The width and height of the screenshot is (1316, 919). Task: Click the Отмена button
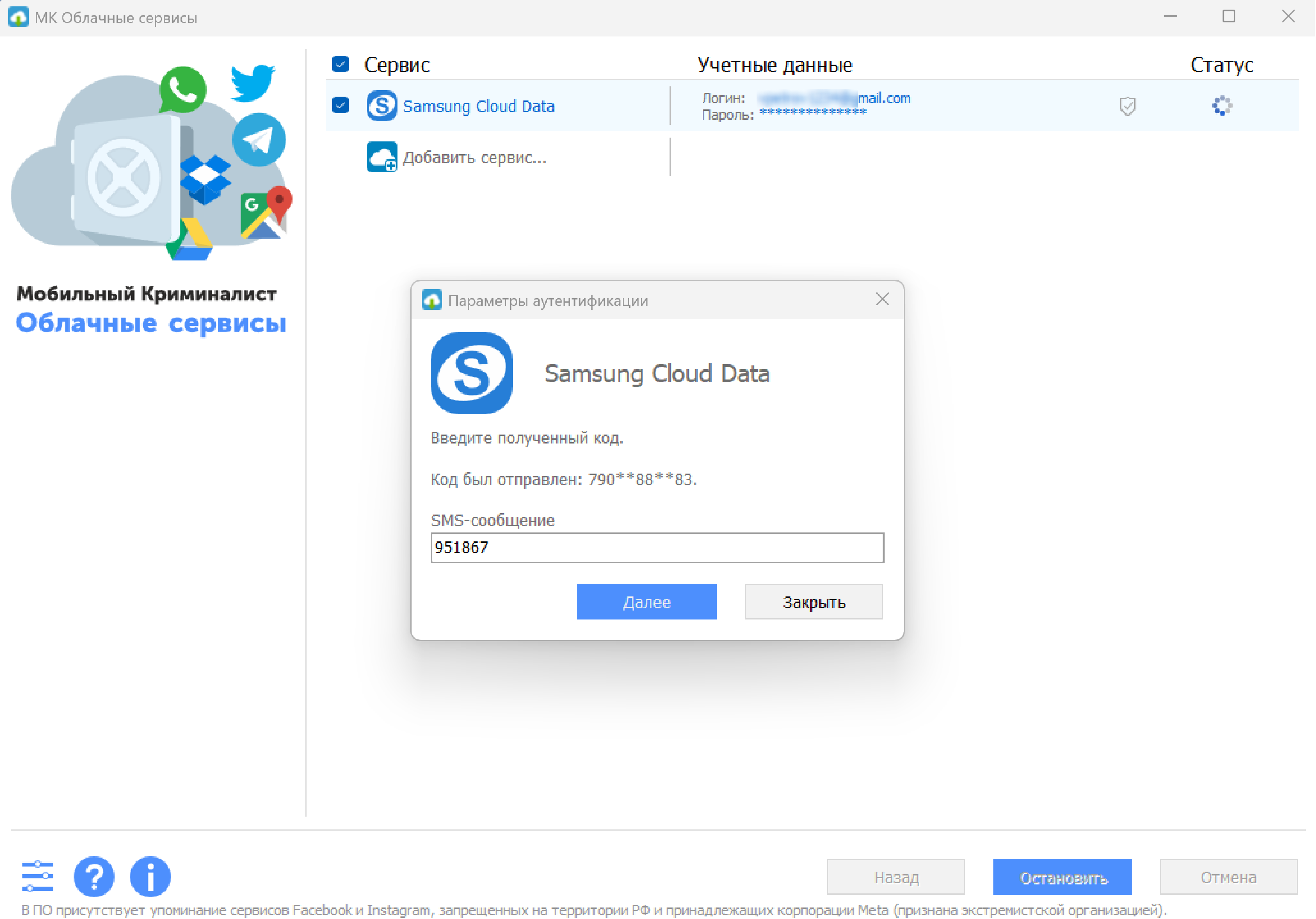click(x=1228, y=877)
